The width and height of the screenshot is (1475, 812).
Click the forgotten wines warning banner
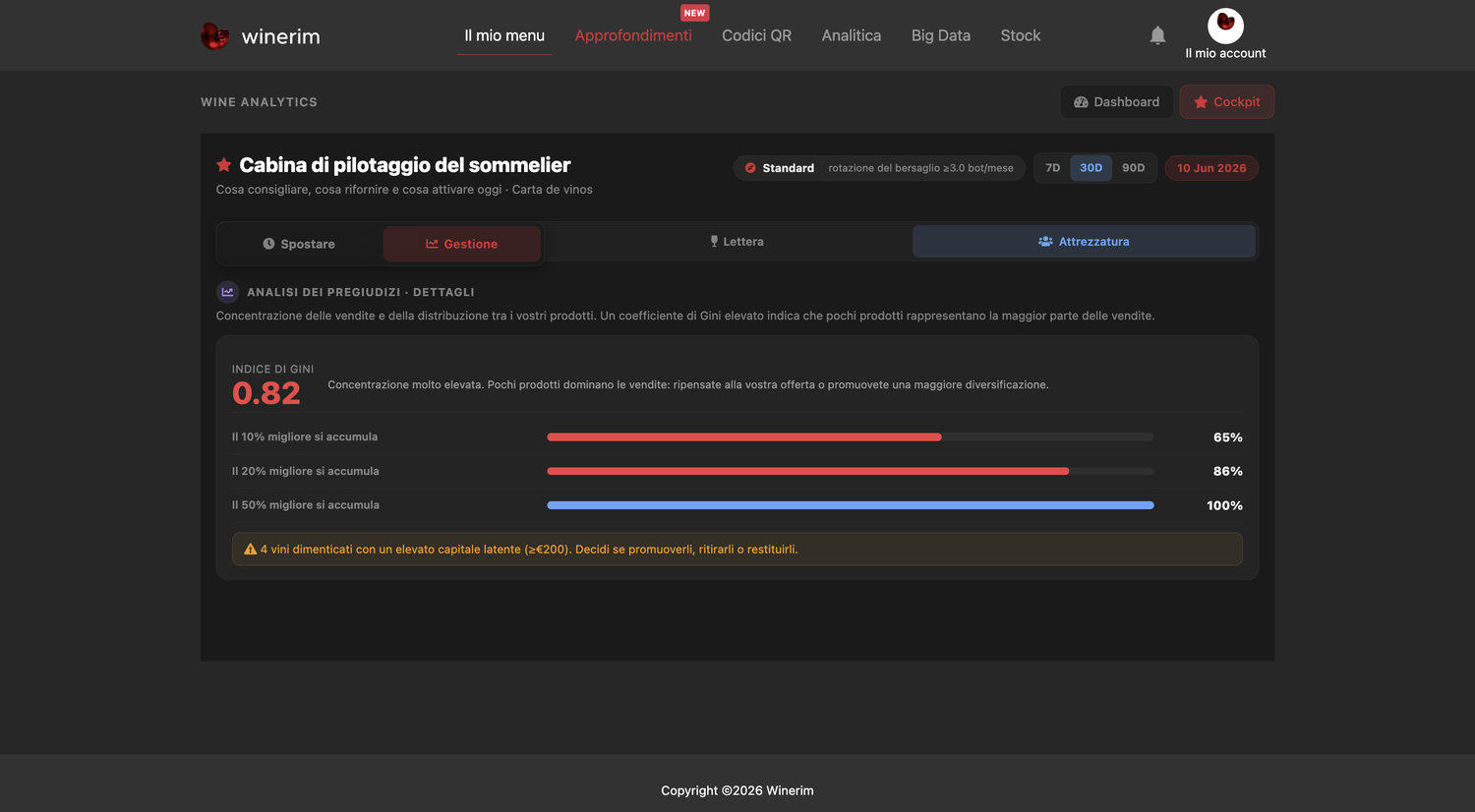pyautogui.click(x=737, y=550)
